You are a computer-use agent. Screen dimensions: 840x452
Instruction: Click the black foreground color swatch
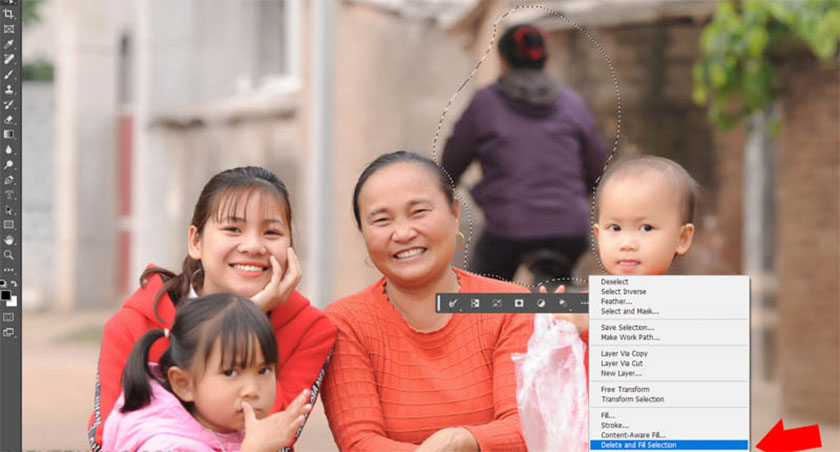[x=5, y=295]
